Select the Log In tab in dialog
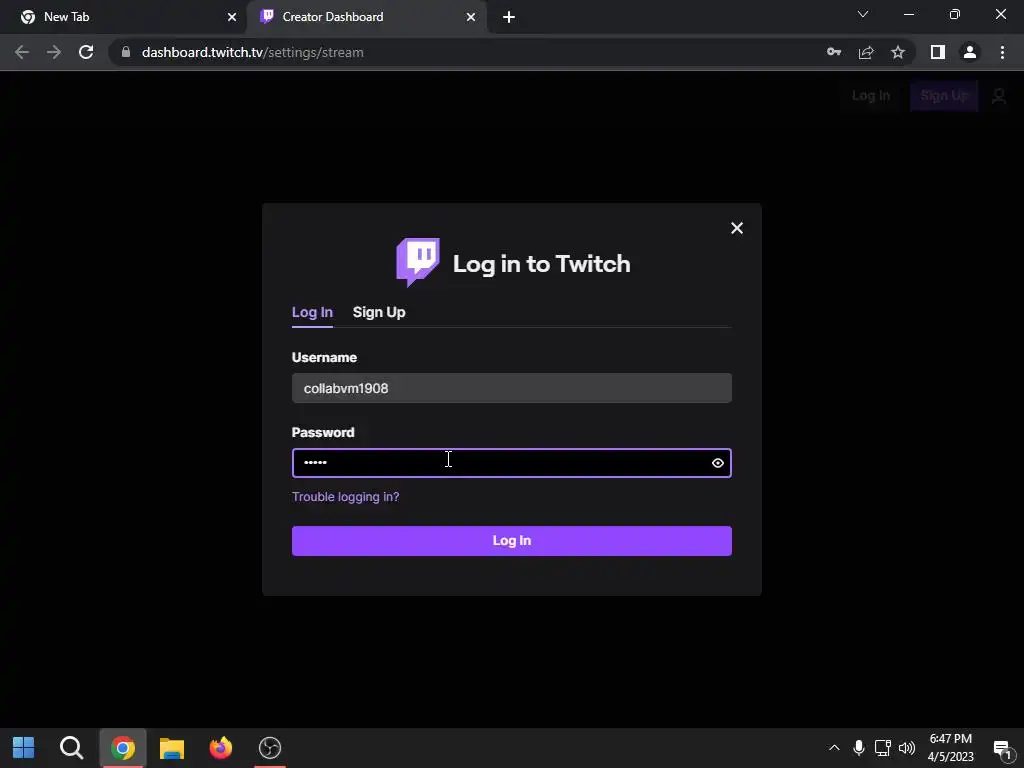The height and width of the screenshot is (768, 1024). coord(312,312)
